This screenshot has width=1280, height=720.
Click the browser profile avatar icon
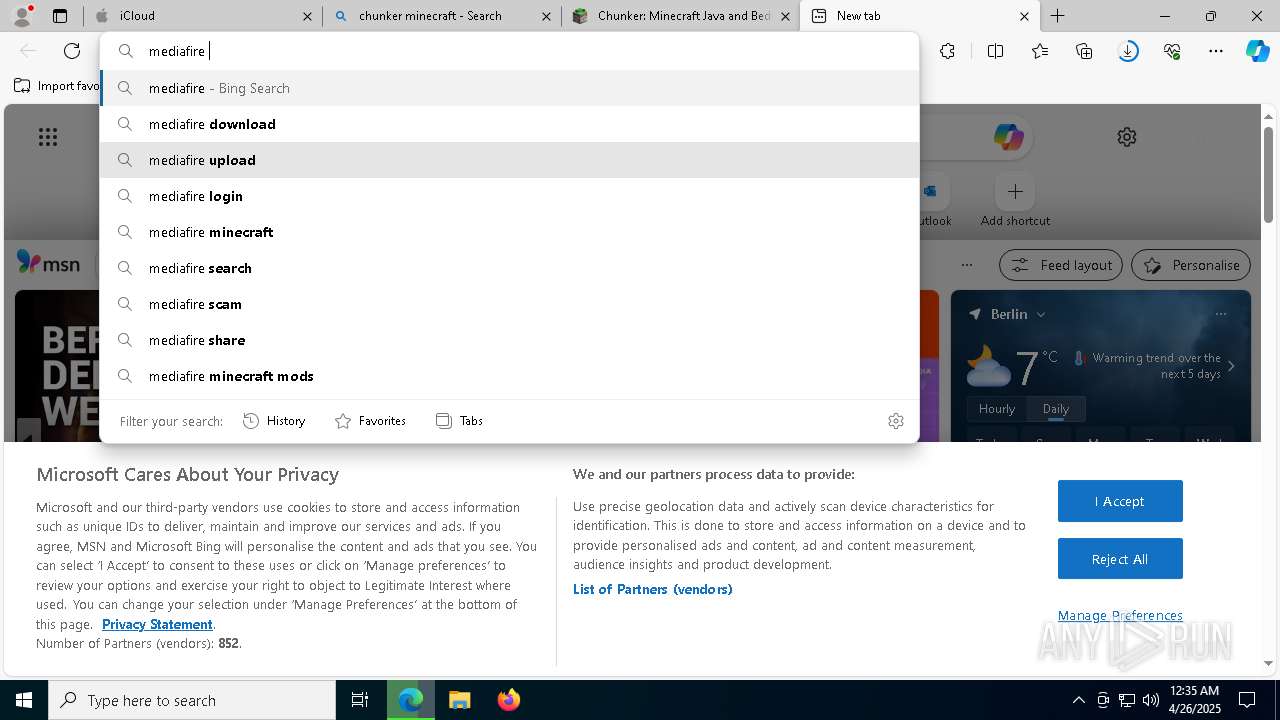pyautogui.click(x=22, y=16)
